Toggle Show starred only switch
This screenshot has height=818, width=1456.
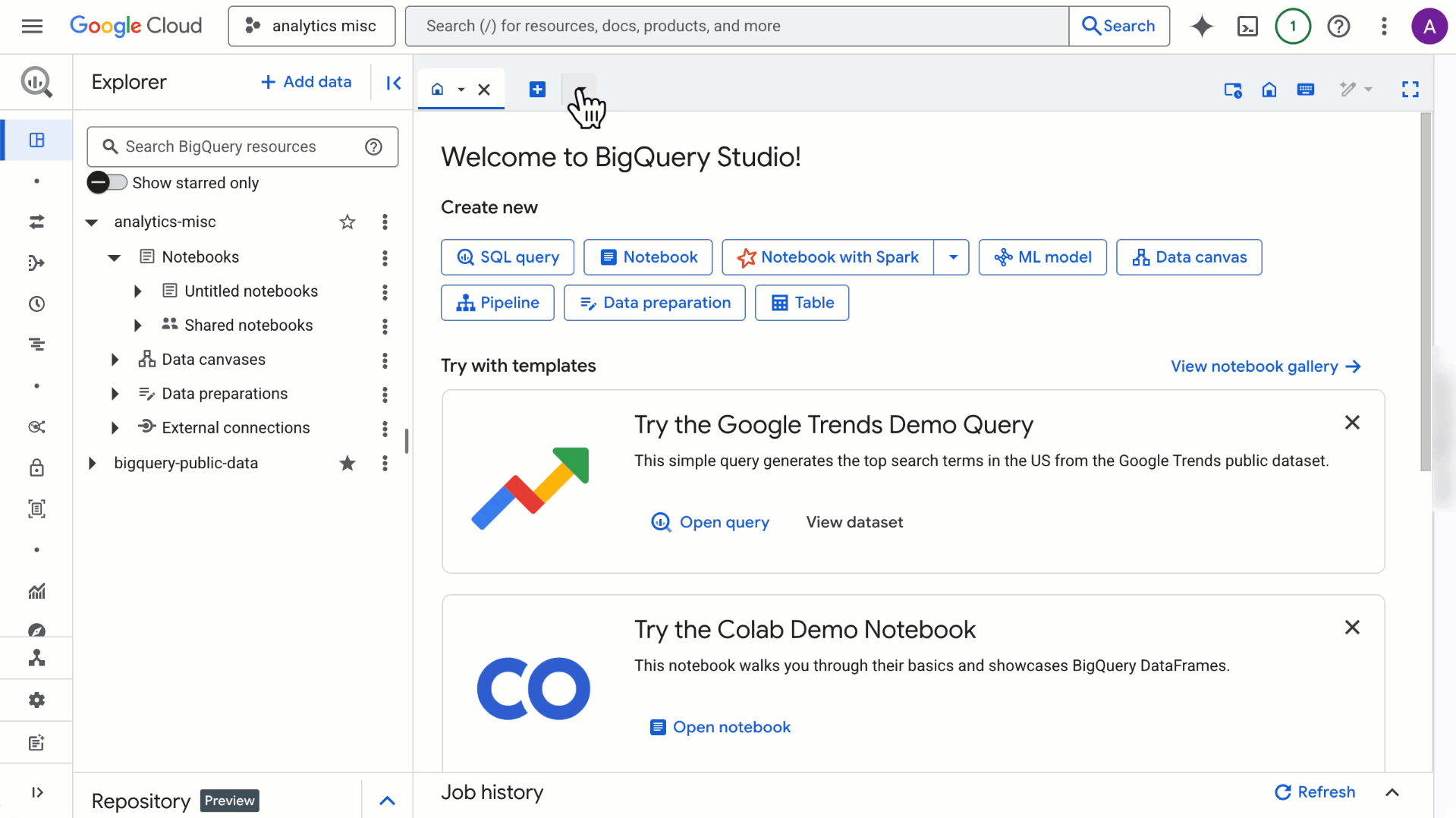coord(107,183)
